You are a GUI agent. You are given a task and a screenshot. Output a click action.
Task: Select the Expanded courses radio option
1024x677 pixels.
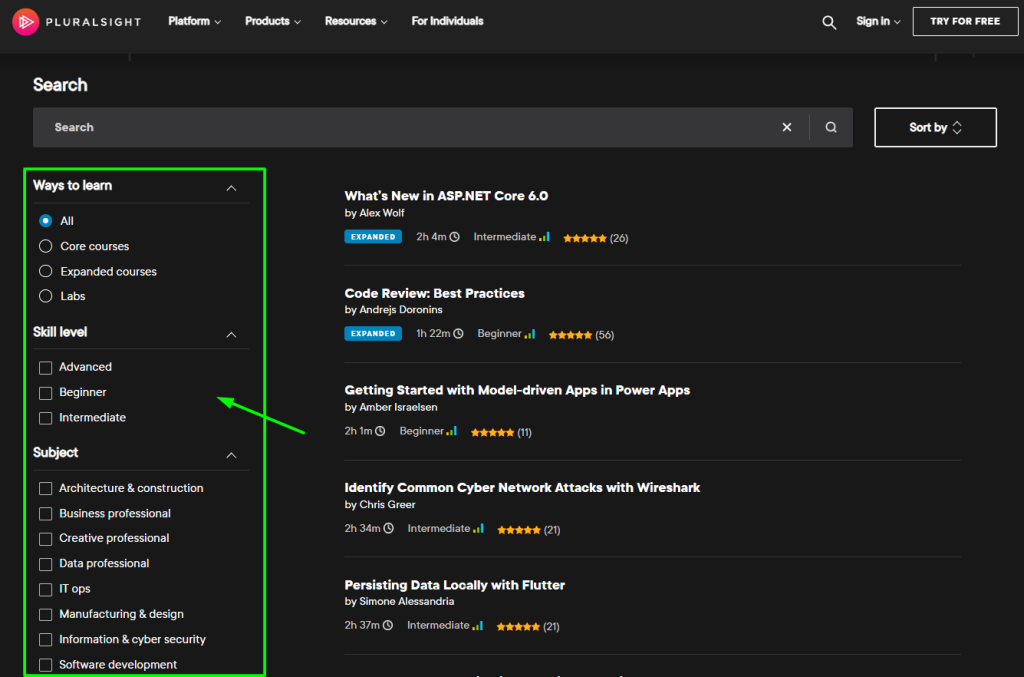(x=45, y=271)
